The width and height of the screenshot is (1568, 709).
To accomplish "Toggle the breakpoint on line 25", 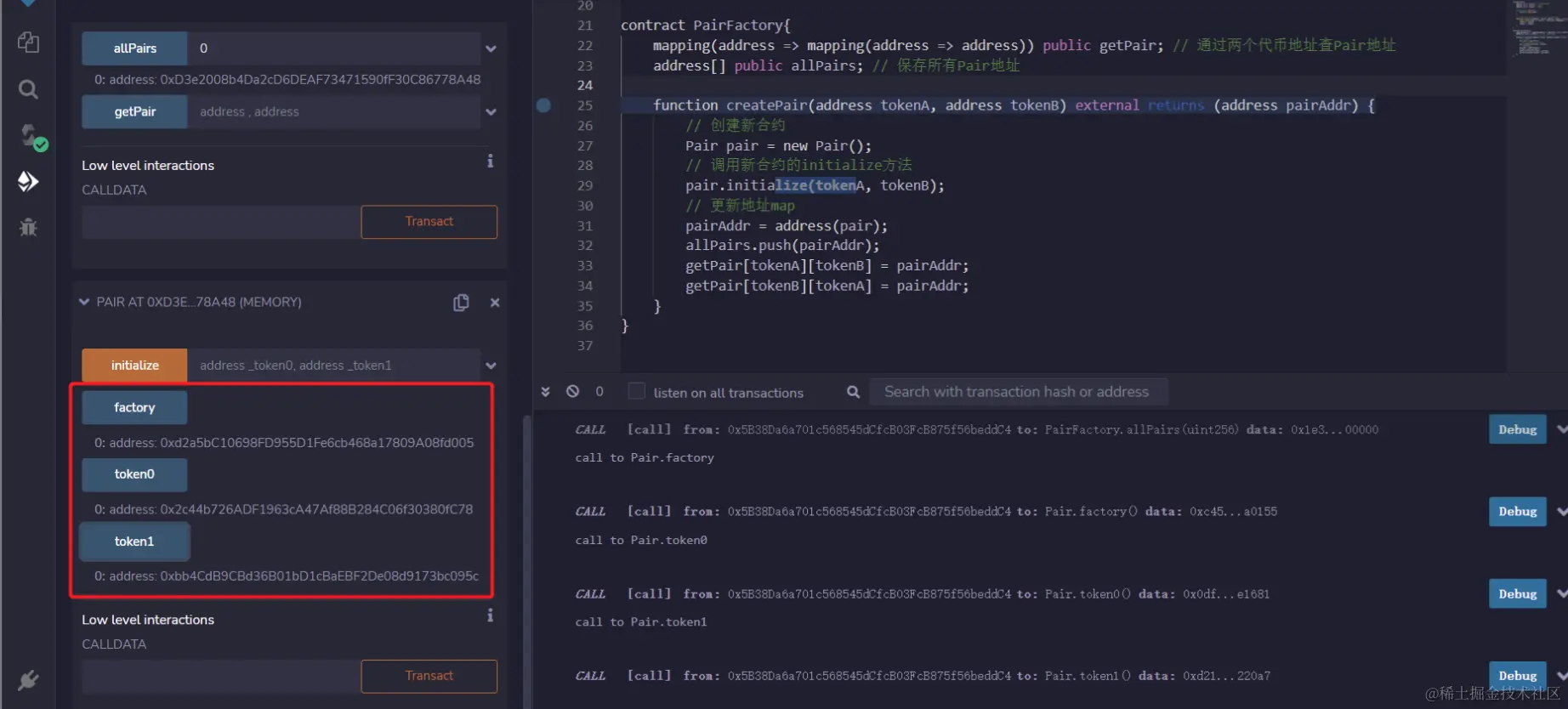I will pyautogui.click(x=543, y=105).
